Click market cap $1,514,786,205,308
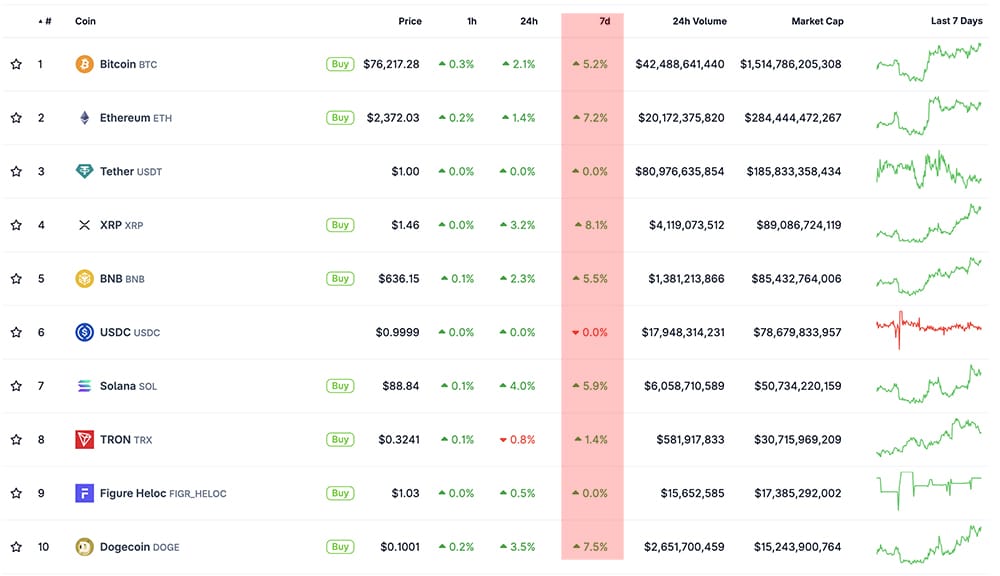1000x576 pixels. (790, 64)
